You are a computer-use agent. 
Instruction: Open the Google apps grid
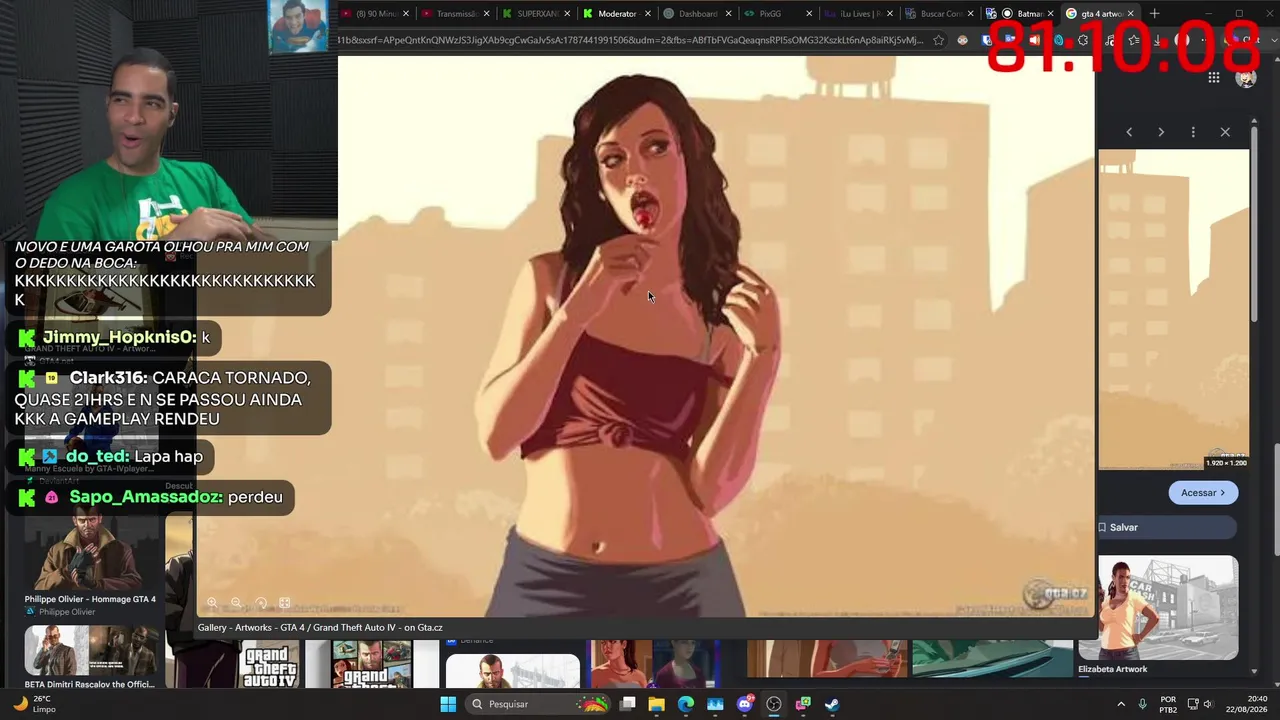(1214, 78)
